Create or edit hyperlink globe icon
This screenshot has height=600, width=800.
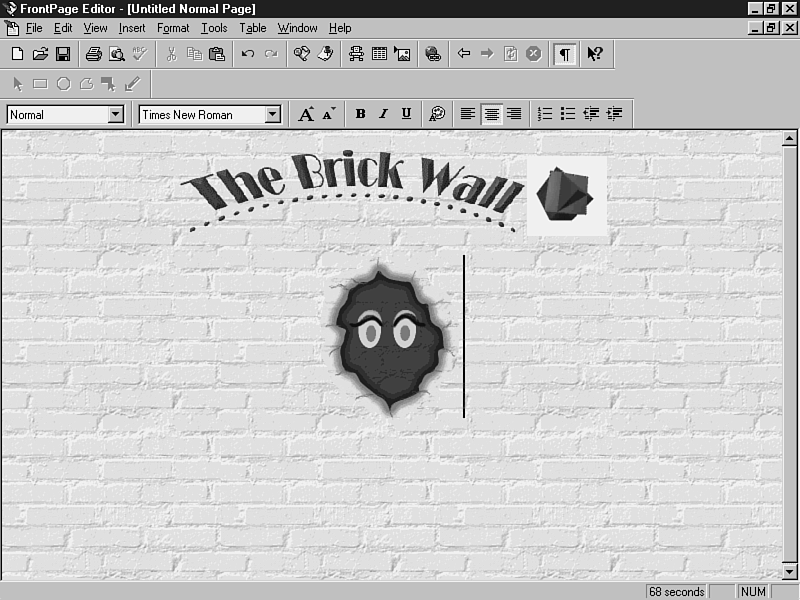coord(433,54)
